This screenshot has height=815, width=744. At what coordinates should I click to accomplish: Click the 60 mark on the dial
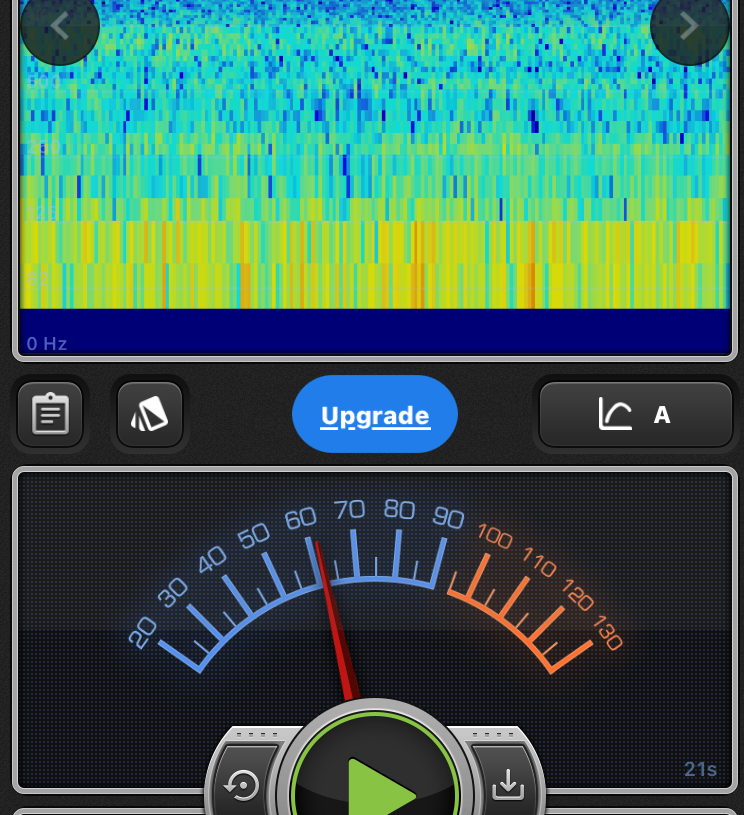pyautogui.click(x=300, y=518)
